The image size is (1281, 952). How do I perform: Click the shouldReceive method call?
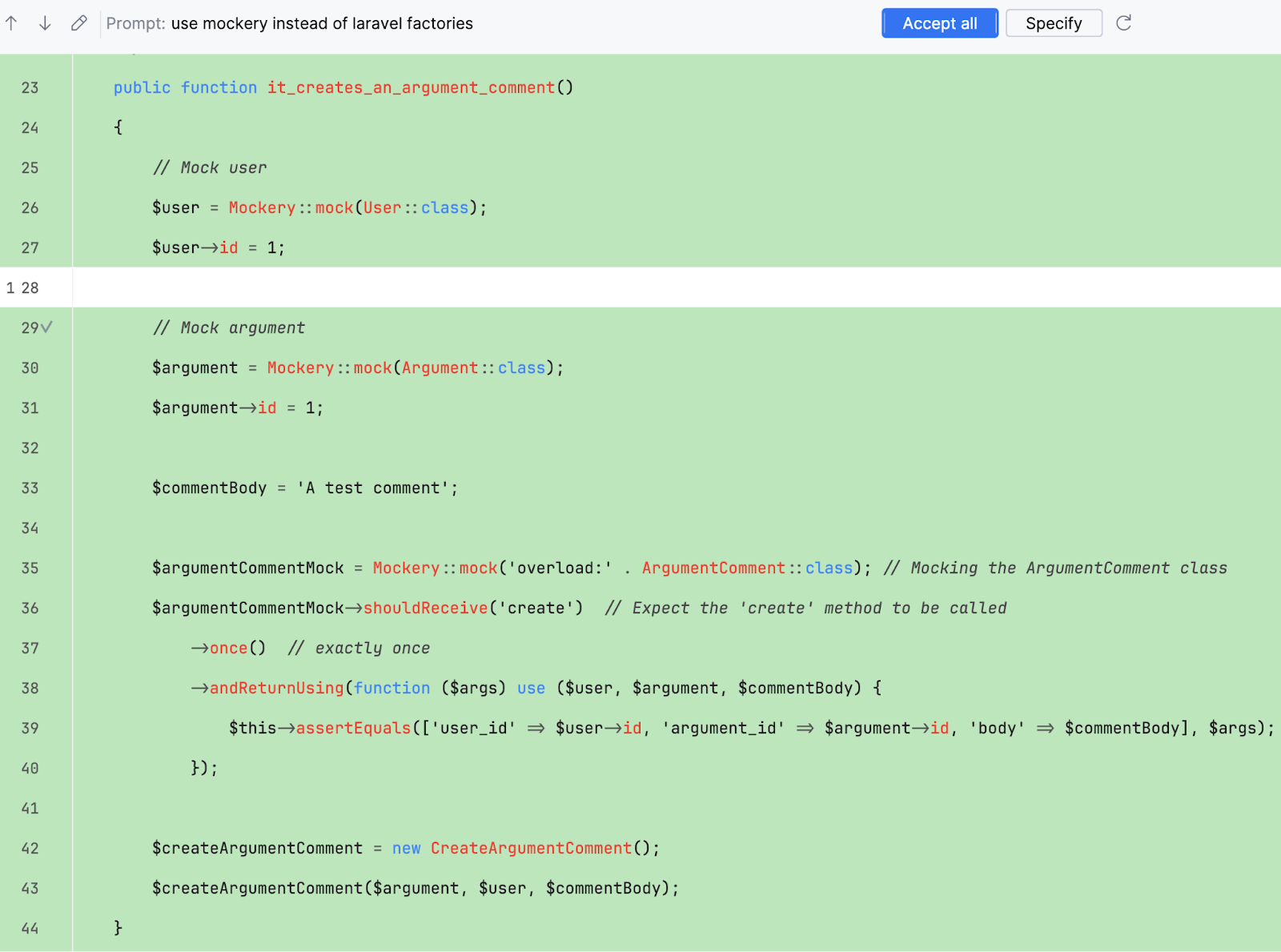tap(425, 609)
